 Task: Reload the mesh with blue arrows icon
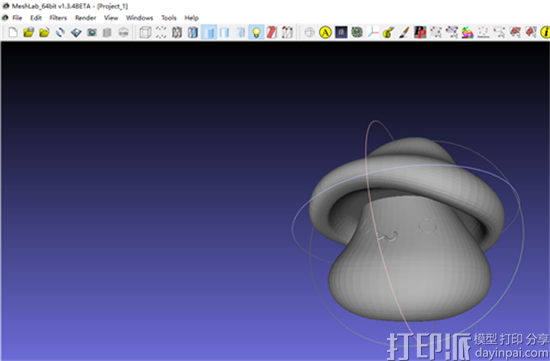pos(60,33)
